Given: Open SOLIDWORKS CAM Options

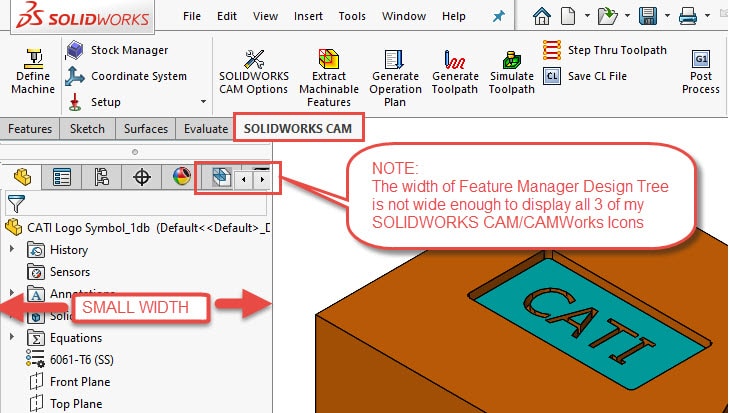Looking at the screenshot, I should pos(254,68).
